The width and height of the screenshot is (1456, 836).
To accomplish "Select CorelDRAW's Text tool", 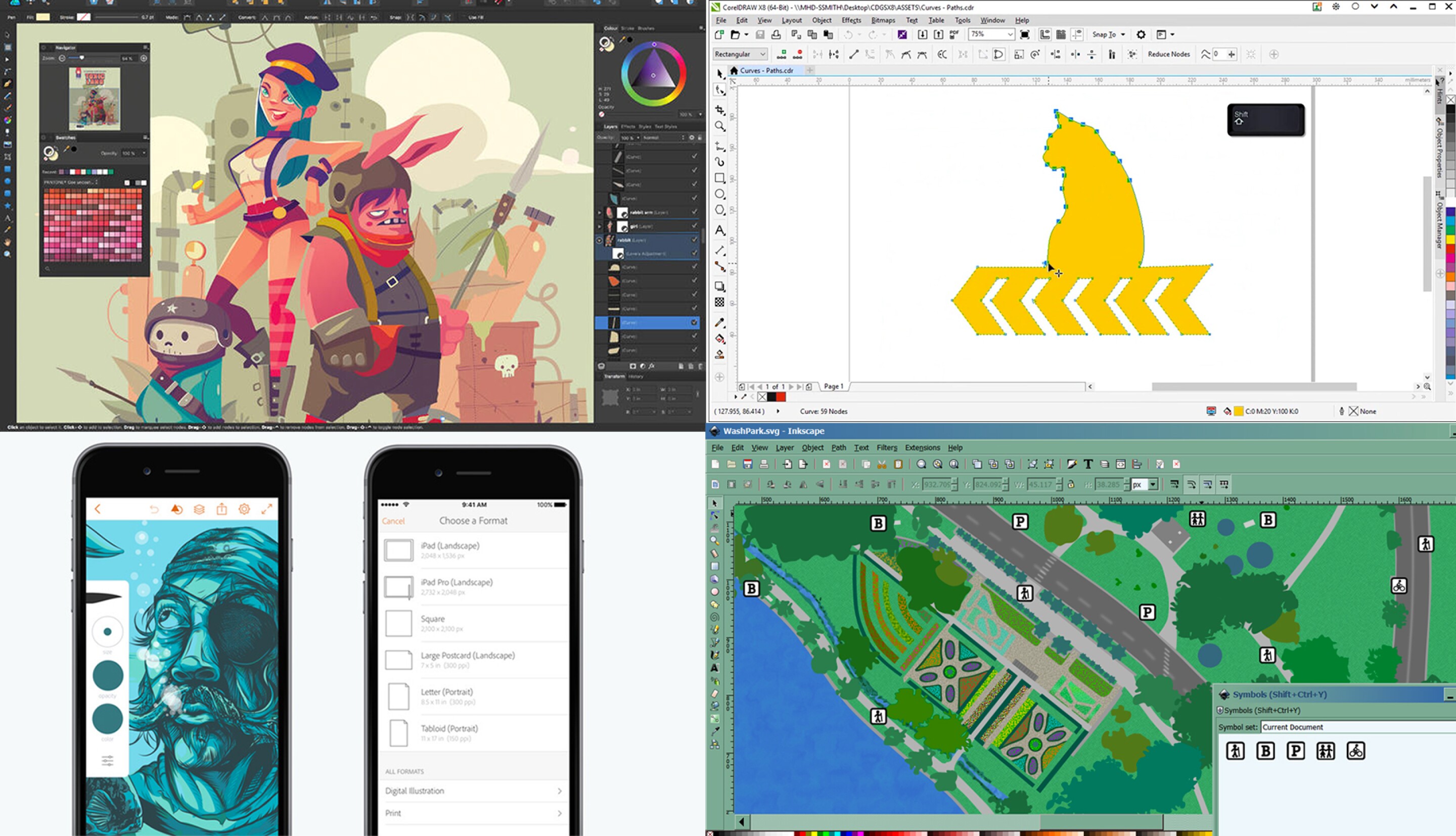I will click(x=719, y=230).
